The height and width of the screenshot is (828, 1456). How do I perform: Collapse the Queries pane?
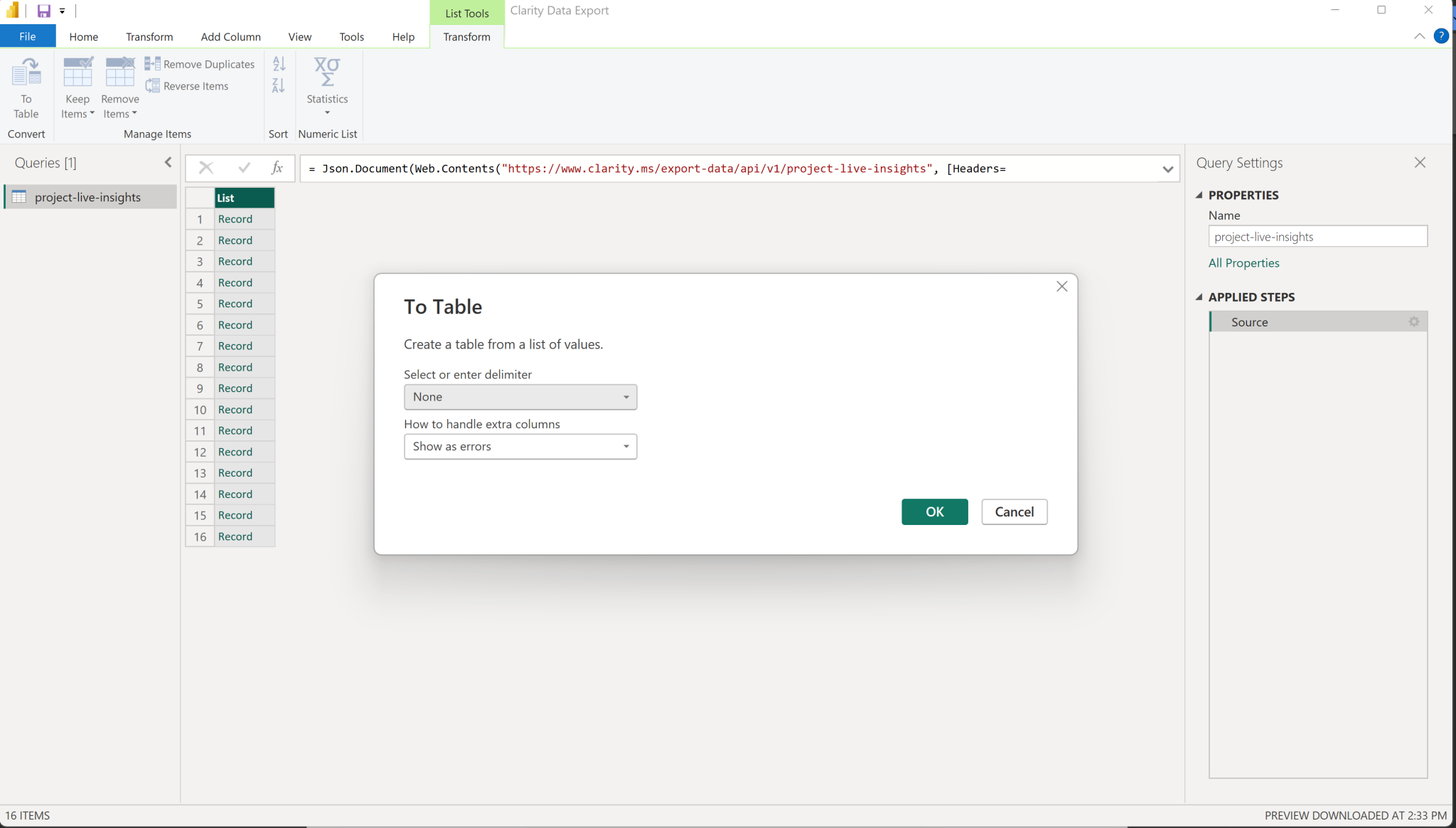coord(168,162)
